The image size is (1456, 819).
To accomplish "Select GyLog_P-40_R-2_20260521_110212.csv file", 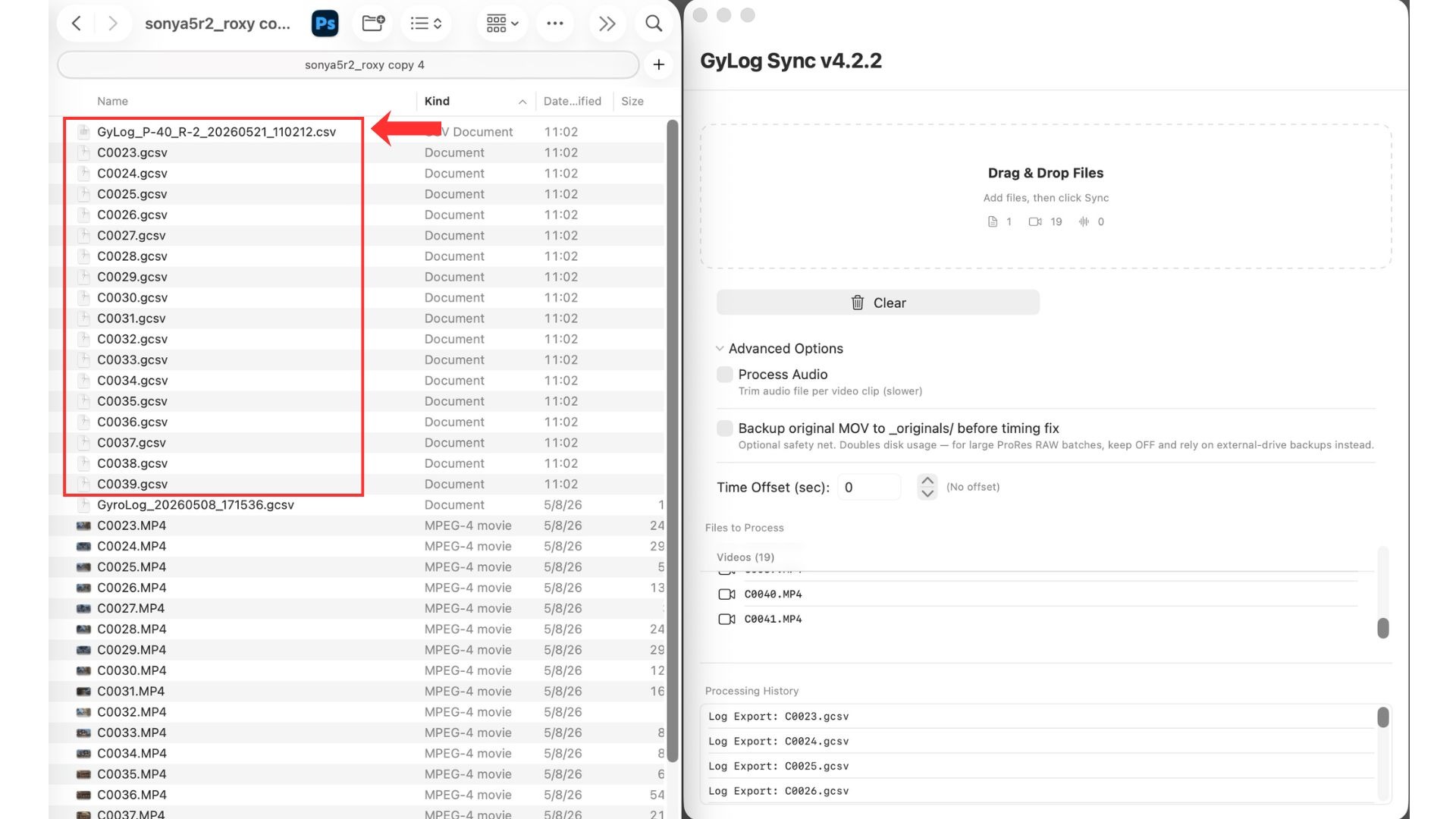I will [x=216, y=132].
